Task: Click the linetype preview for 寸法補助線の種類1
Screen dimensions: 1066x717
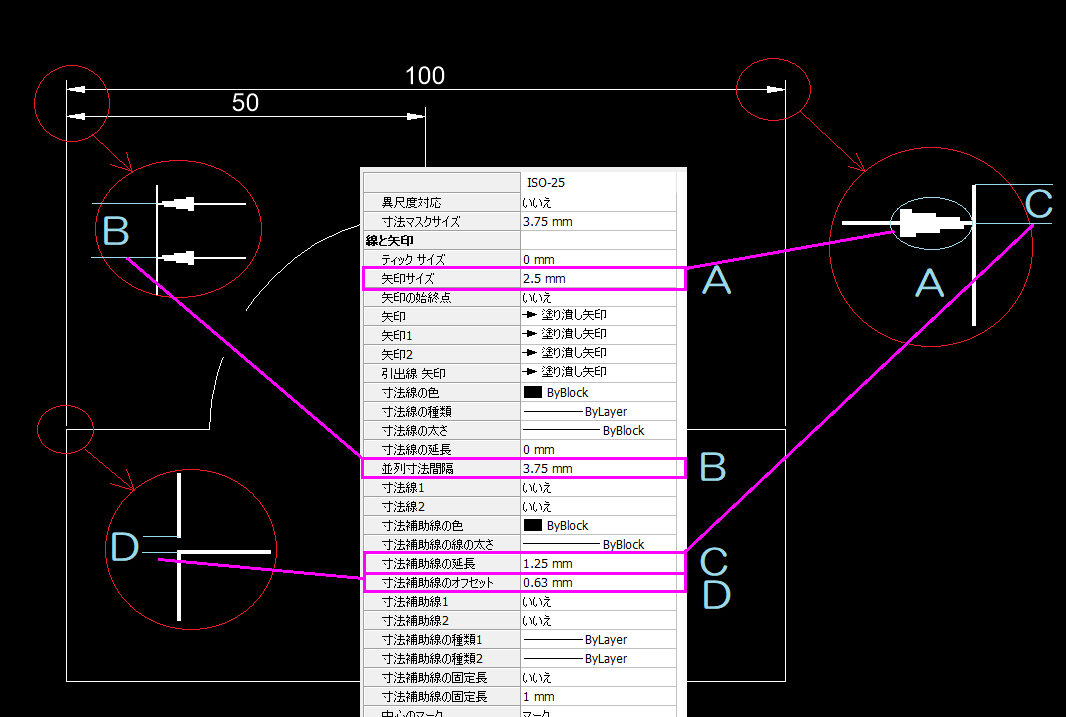Action: 553,639
